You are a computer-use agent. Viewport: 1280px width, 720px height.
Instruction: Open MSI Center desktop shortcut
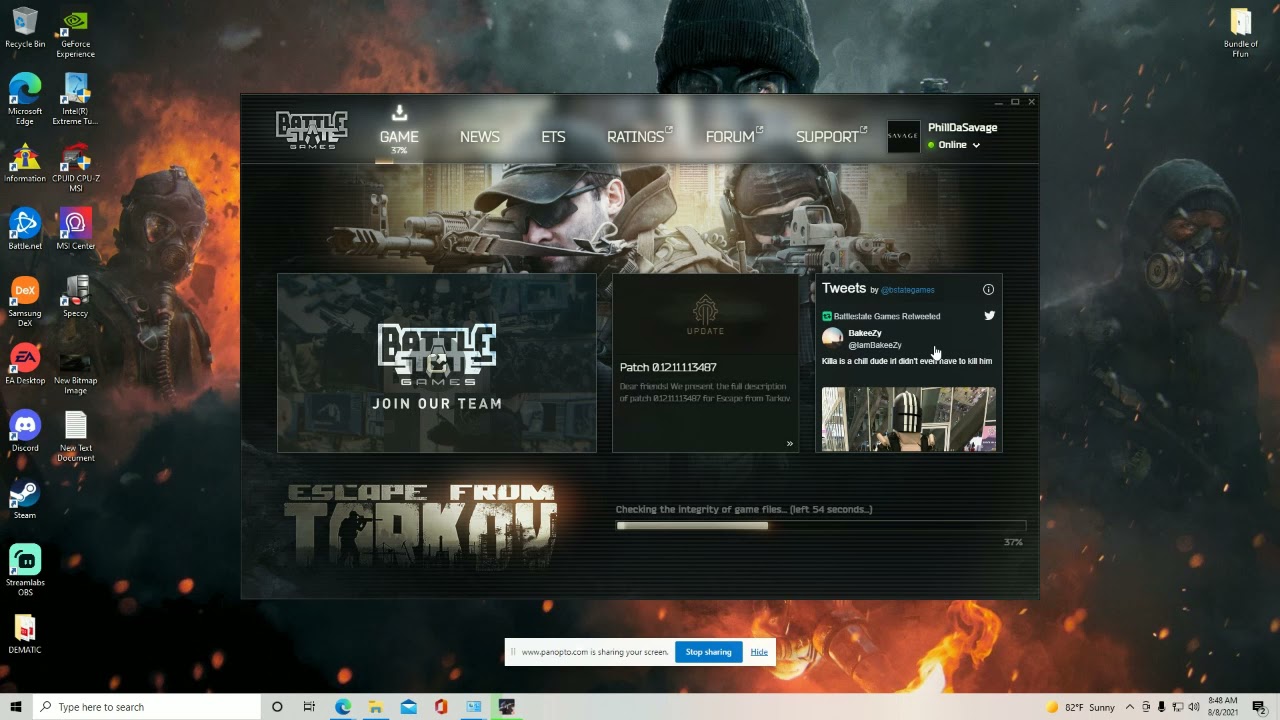pyautogui.click(x=75, y=230)
